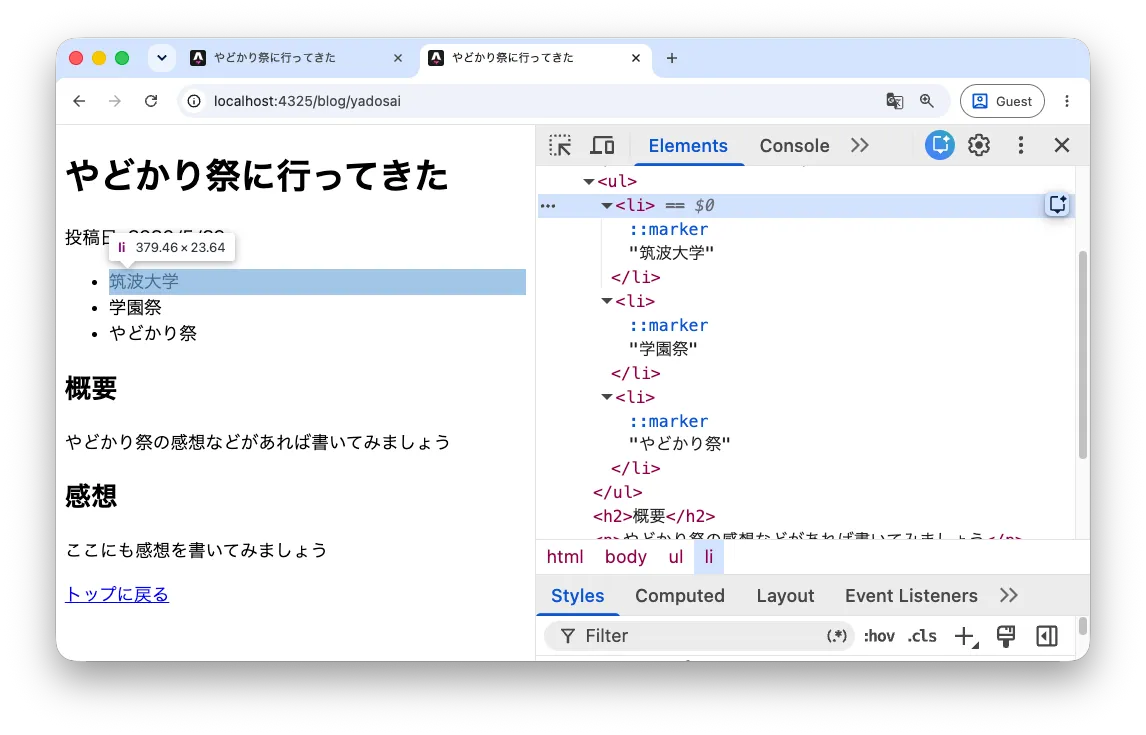Switch to the Console panel tab
1146x735 pixels.
(x=794, y=145)
